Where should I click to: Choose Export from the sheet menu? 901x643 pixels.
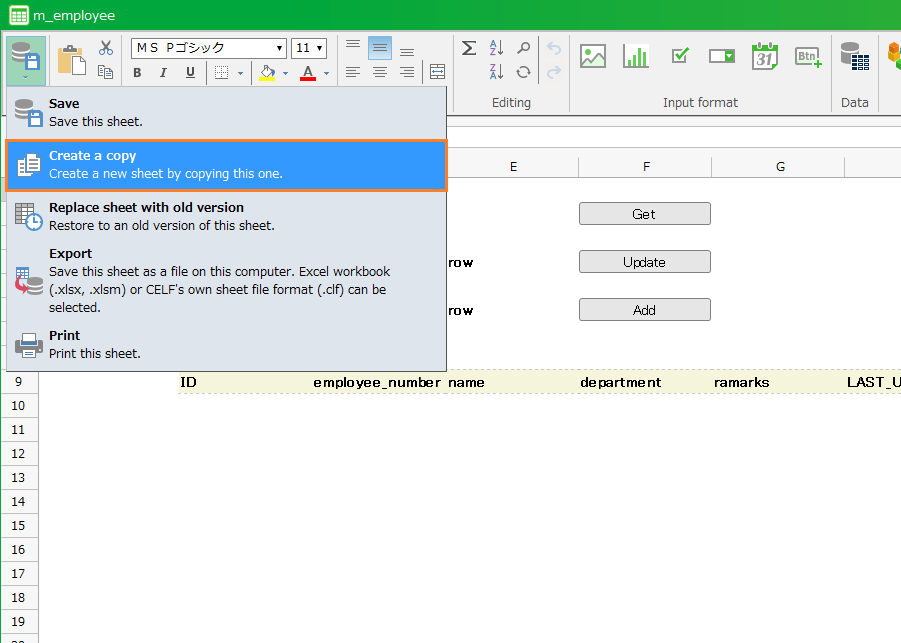(226, 280)
